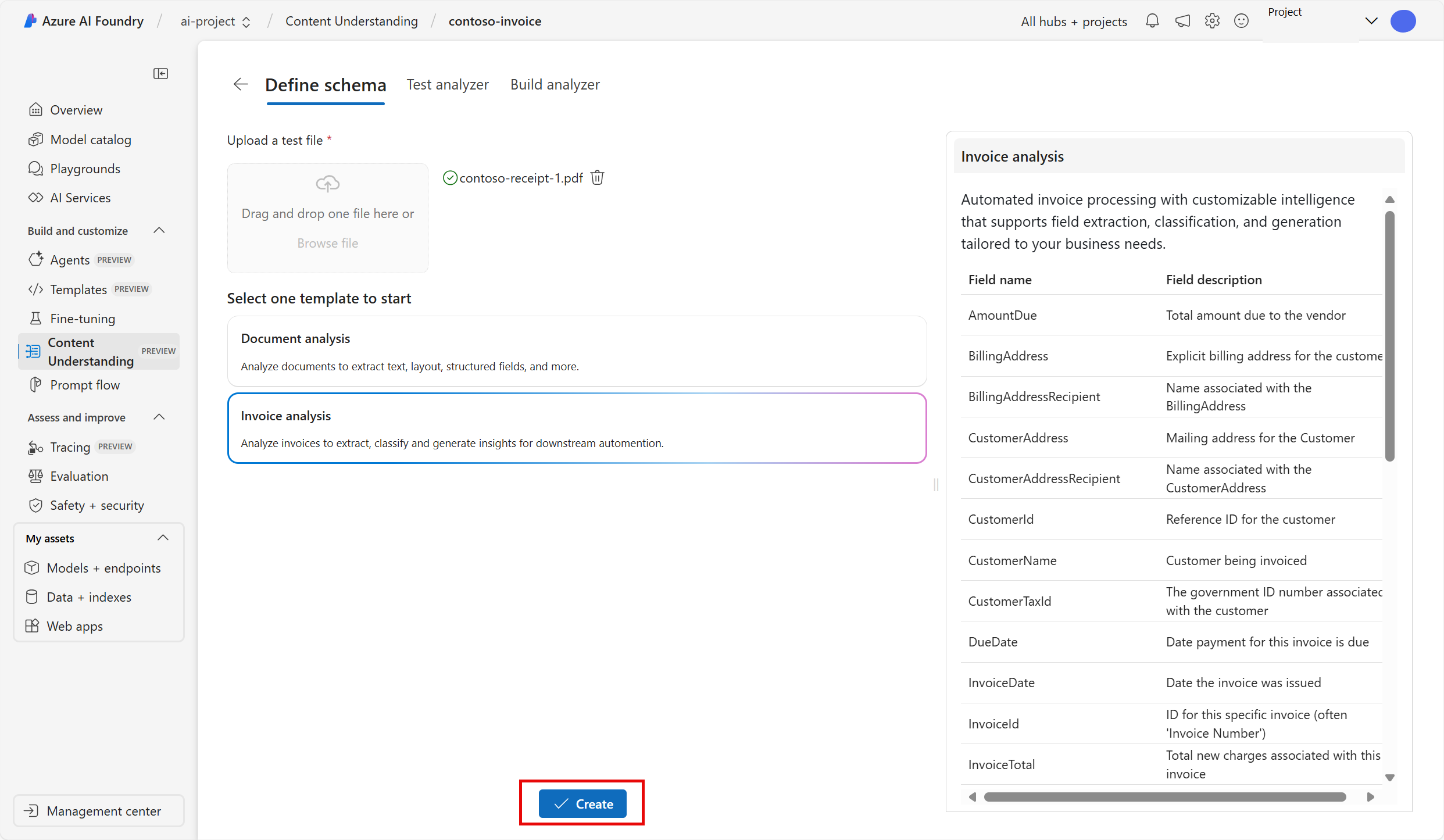Viewport: 1444px width, 840px height.
Task: Open Management center
Action: (99, 811)
